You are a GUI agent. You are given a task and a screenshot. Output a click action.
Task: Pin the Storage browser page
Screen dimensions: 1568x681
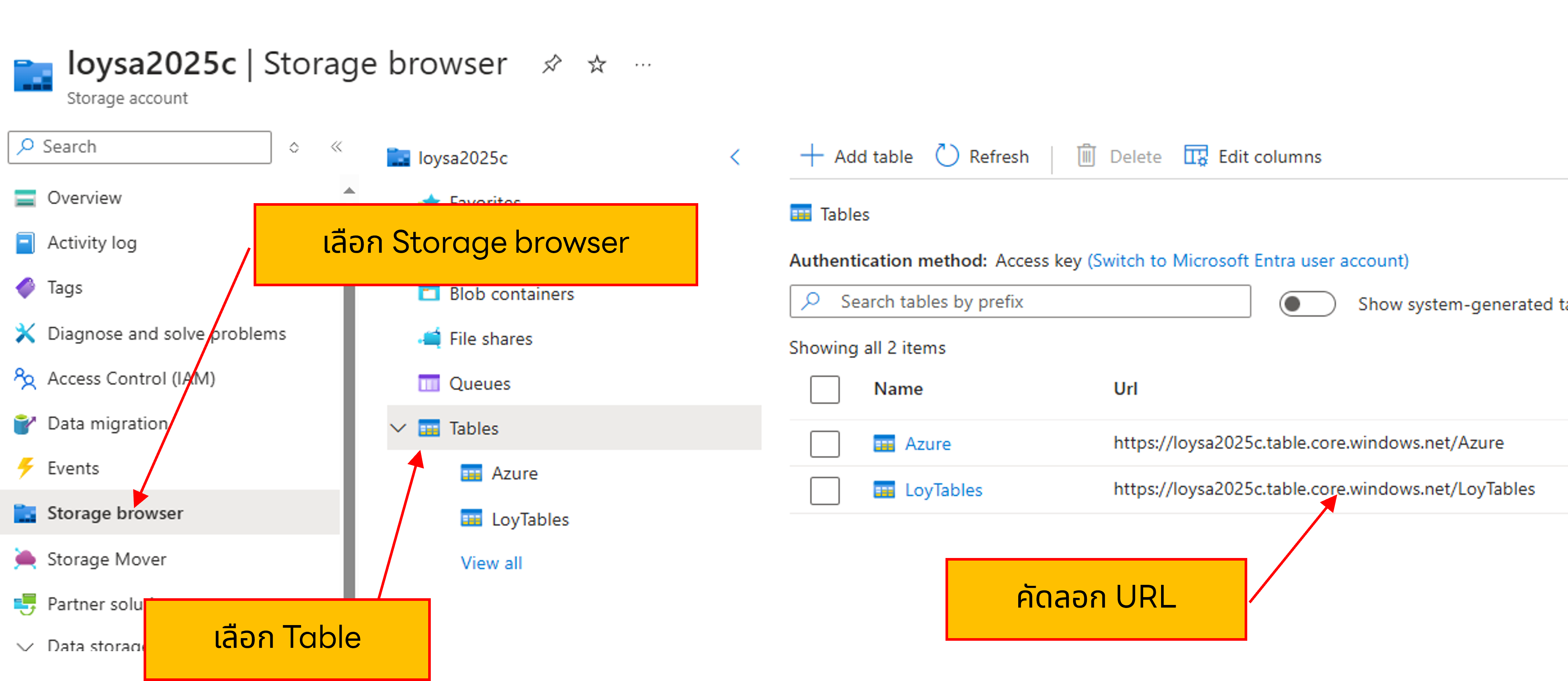click(x=552, y=64)
